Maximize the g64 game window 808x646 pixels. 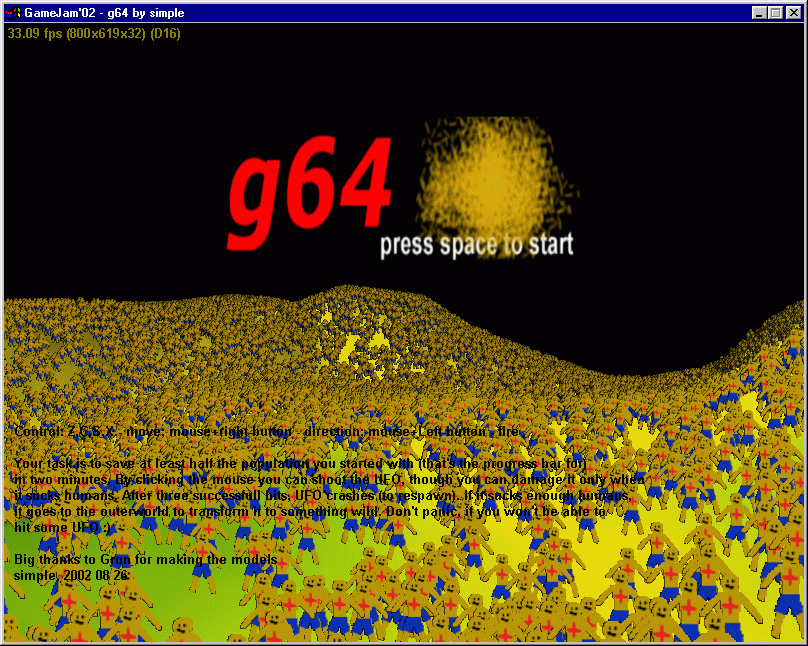click(x=775, y=13)
